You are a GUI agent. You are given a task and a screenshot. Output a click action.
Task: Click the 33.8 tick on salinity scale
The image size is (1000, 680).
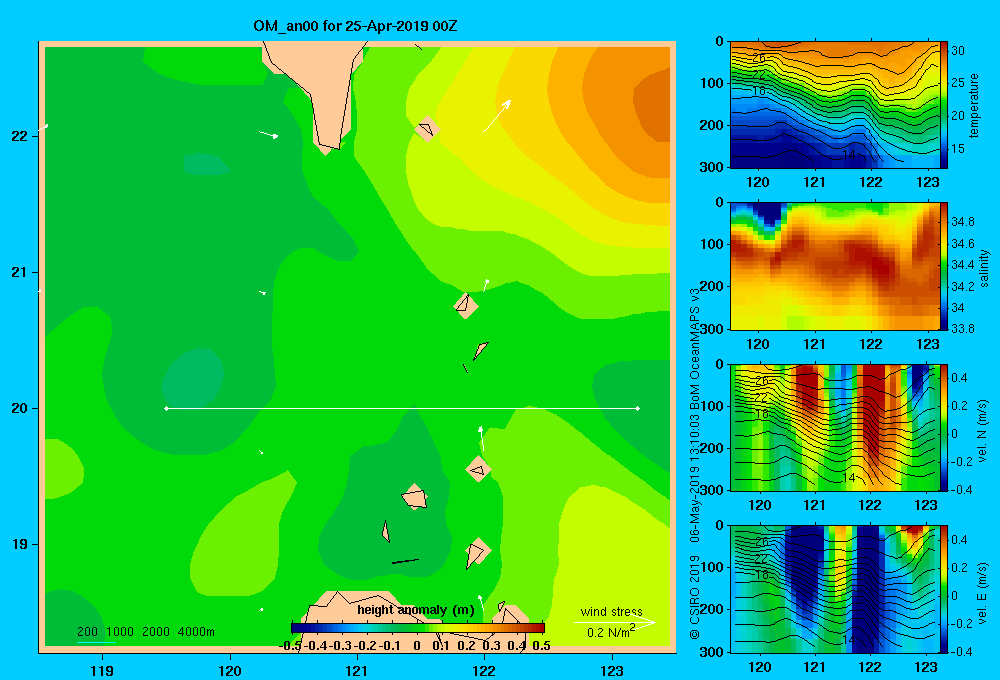(x=963, y=329)
